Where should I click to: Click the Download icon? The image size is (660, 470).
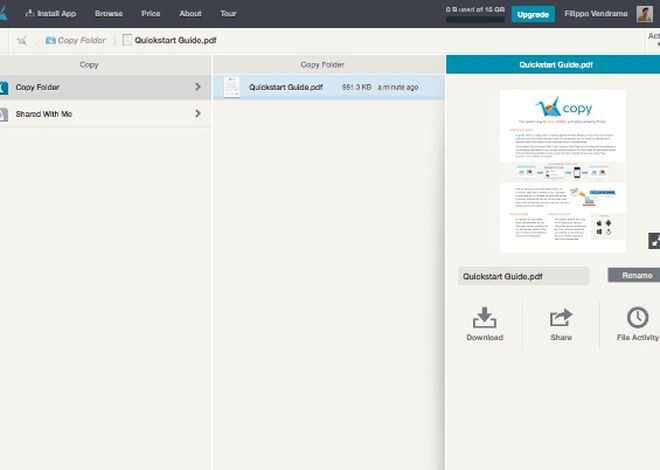click(x=484, y=318)
